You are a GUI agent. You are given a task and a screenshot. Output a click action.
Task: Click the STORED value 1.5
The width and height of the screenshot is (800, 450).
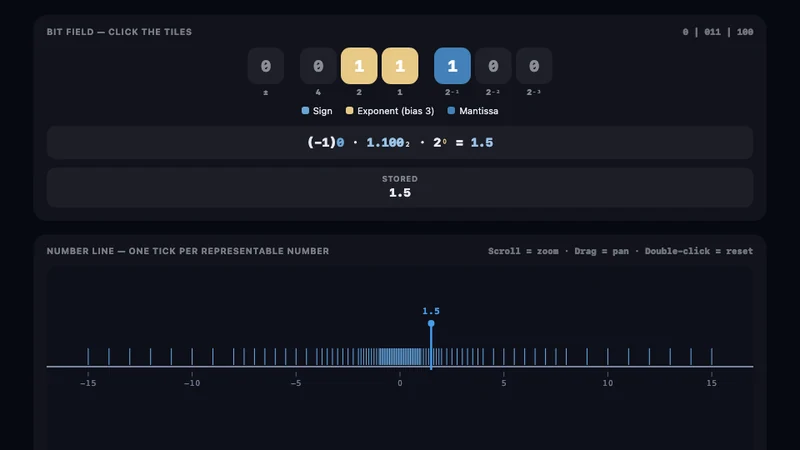click(400, 193)
